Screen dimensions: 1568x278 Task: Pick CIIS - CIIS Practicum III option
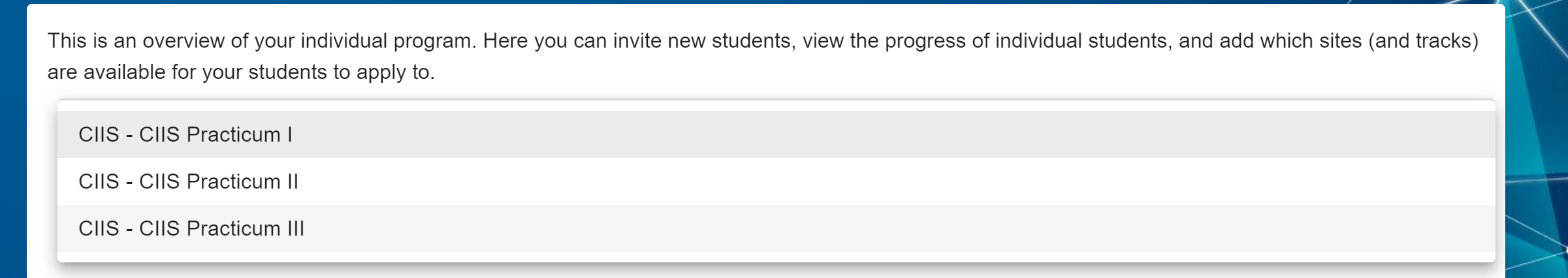(776, 228)
